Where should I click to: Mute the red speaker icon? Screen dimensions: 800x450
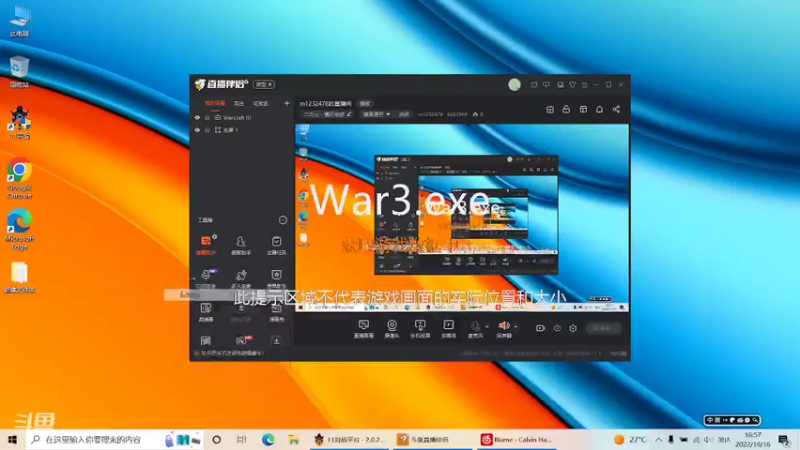[x=504, y=327]
